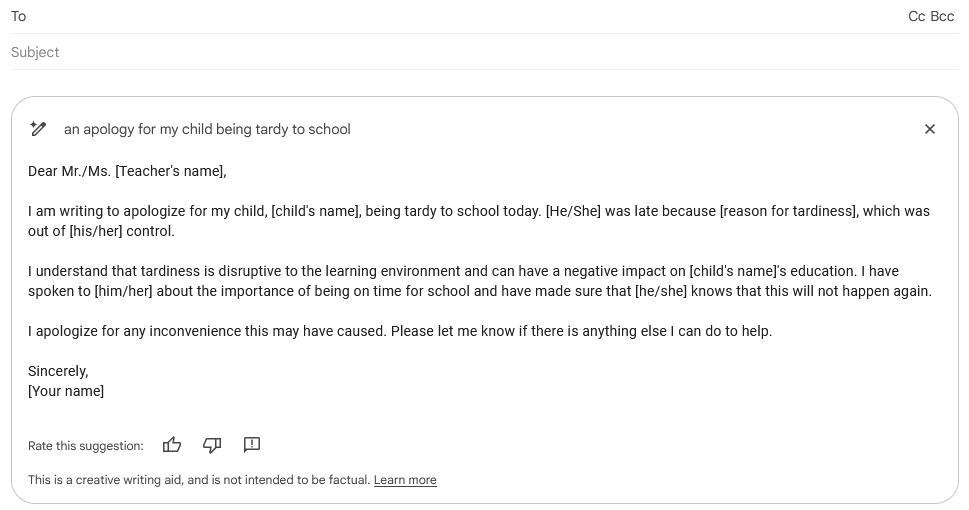Open the report feedback exclamation icon
Image resolution: width=969 pixels, height=510 pixels.
click(x=252, y=444)
